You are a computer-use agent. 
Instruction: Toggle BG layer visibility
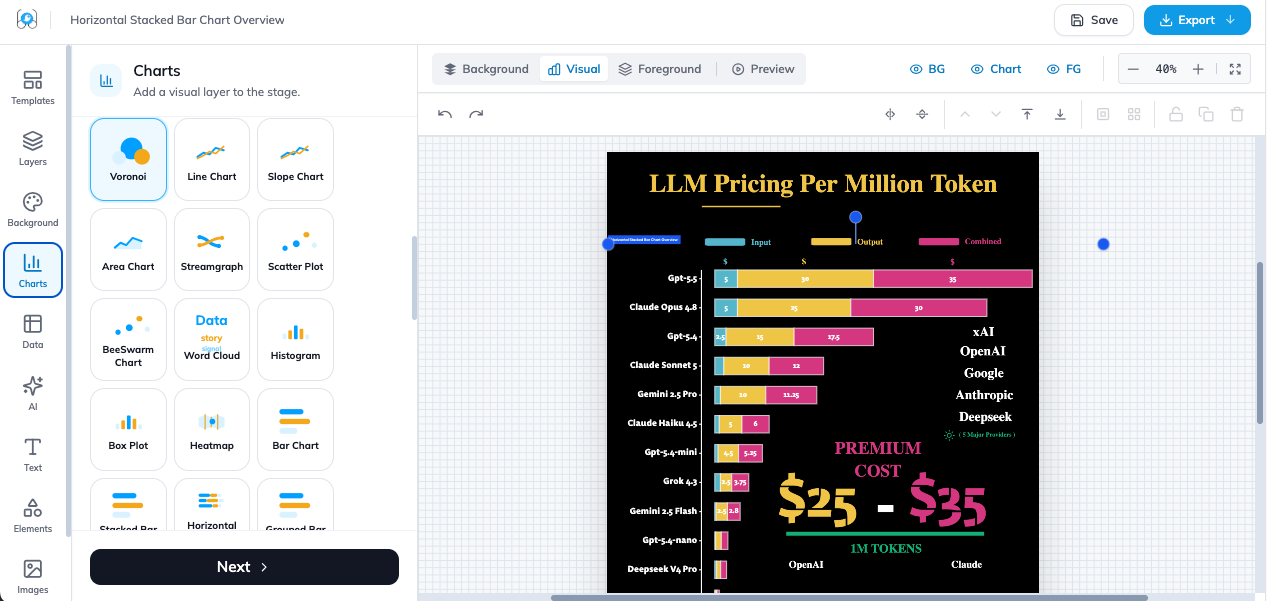pos(927,69)
